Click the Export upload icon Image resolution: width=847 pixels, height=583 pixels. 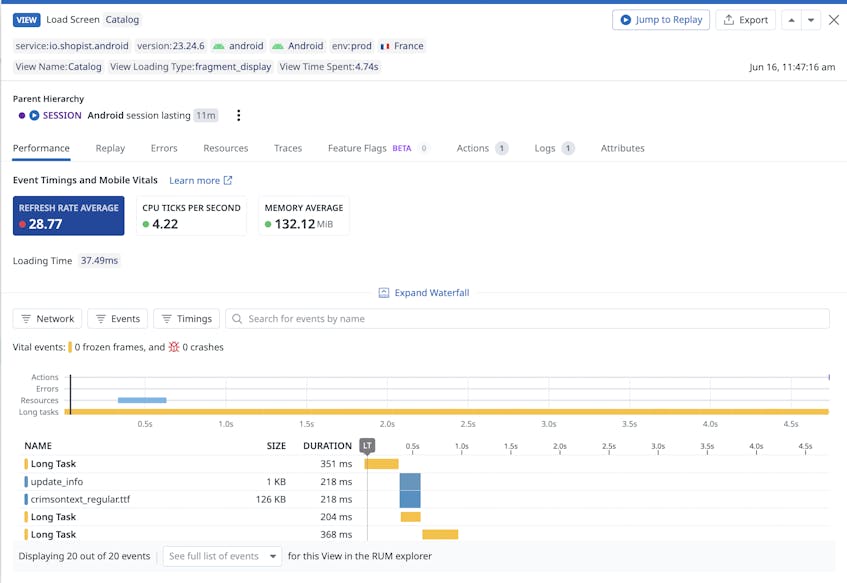click(x=729, y=20)
